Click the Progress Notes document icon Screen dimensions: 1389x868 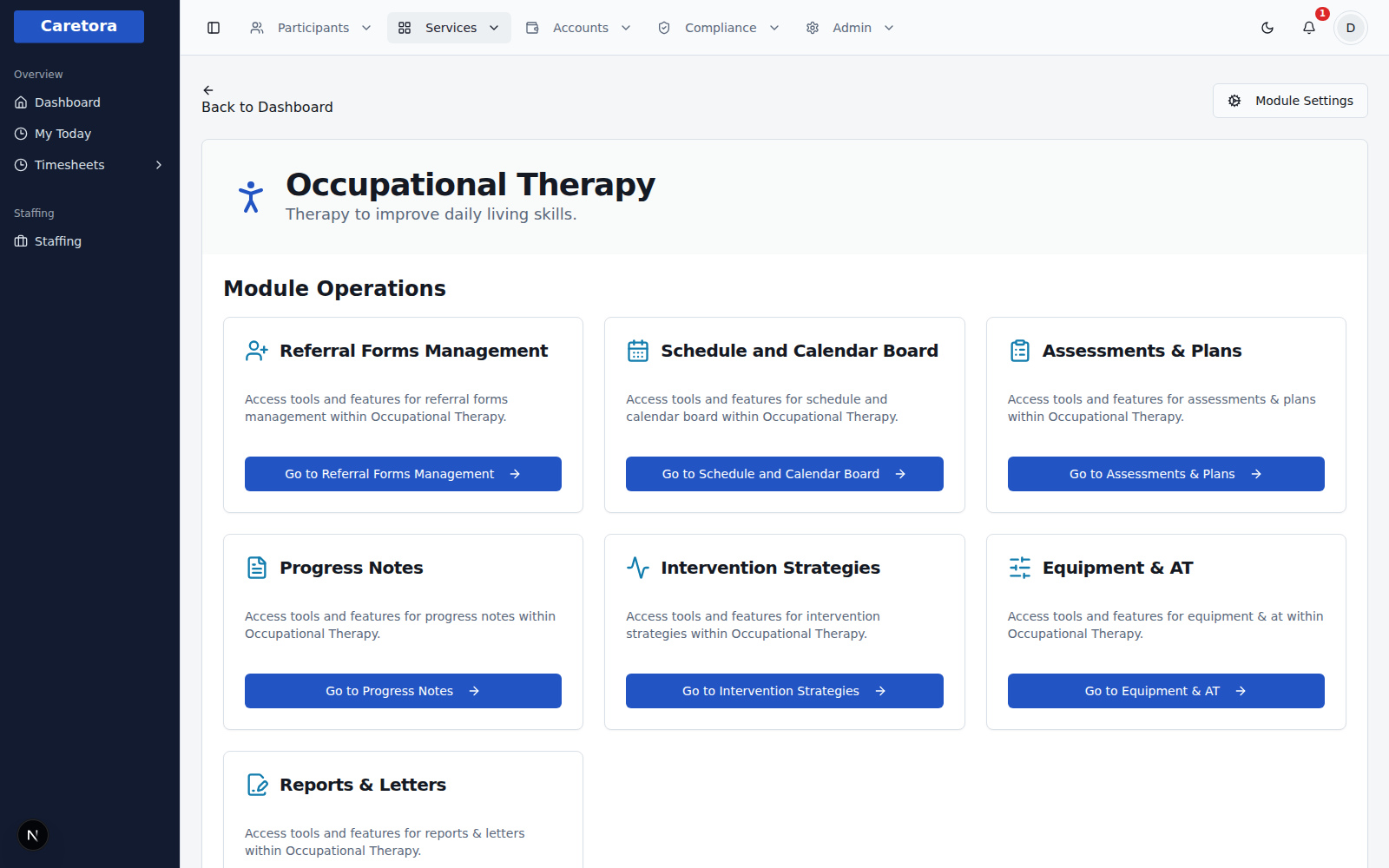[257, 568]
